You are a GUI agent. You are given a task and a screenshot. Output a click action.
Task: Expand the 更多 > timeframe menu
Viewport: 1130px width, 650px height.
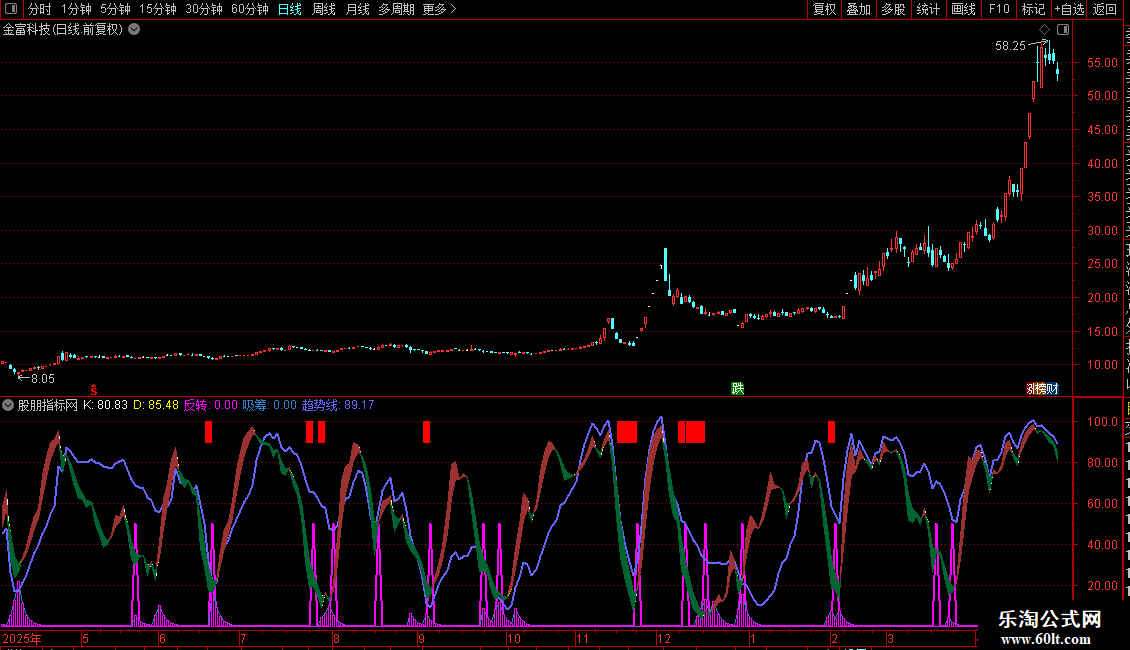(x=440, y=9)
